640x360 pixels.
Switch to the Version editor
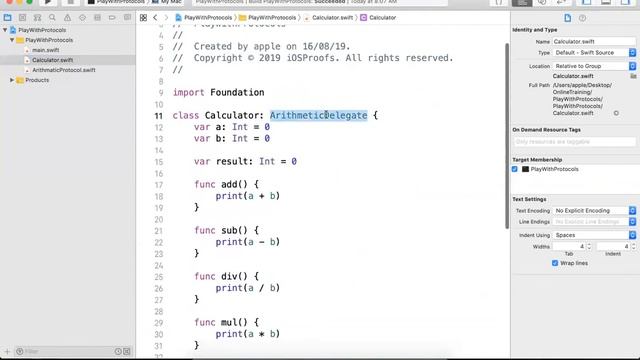pos(562,2)
